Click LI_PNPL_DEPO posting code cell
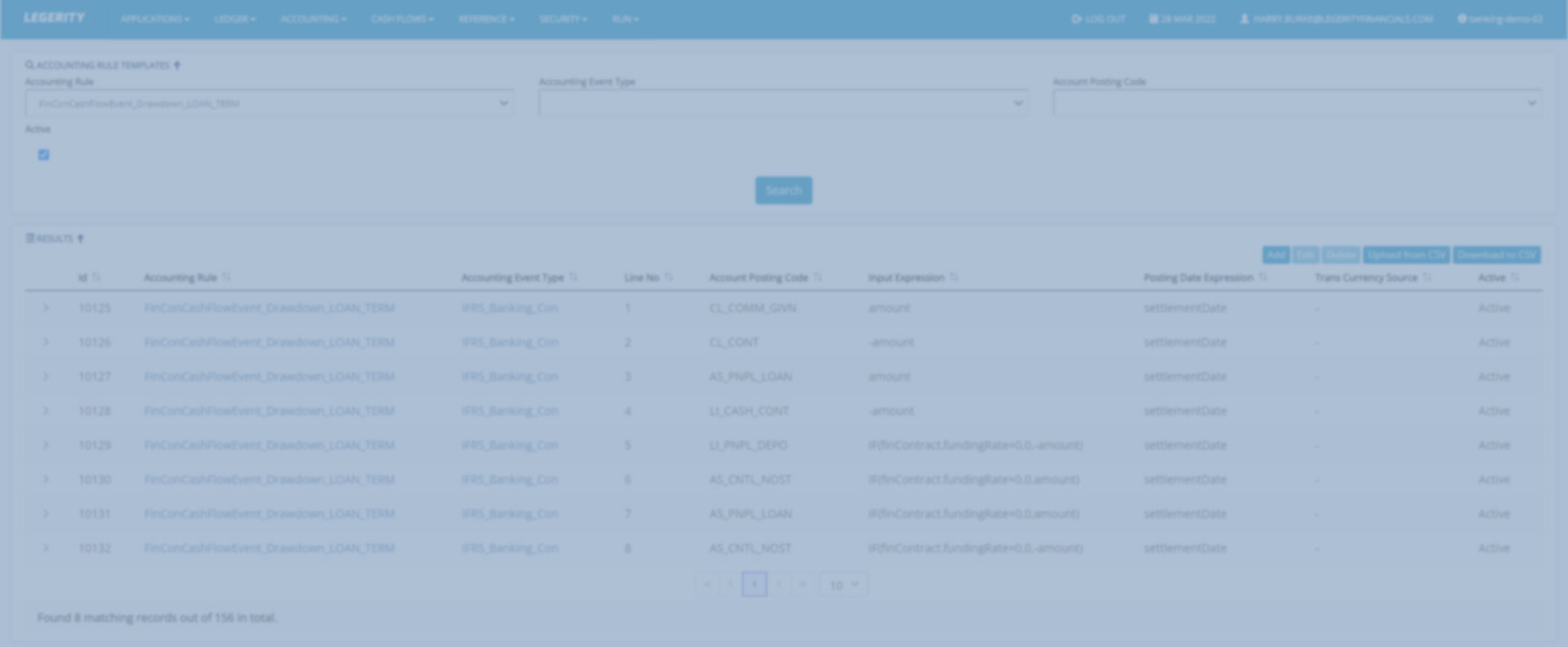The image size is (1568, 647). [748, 445]
